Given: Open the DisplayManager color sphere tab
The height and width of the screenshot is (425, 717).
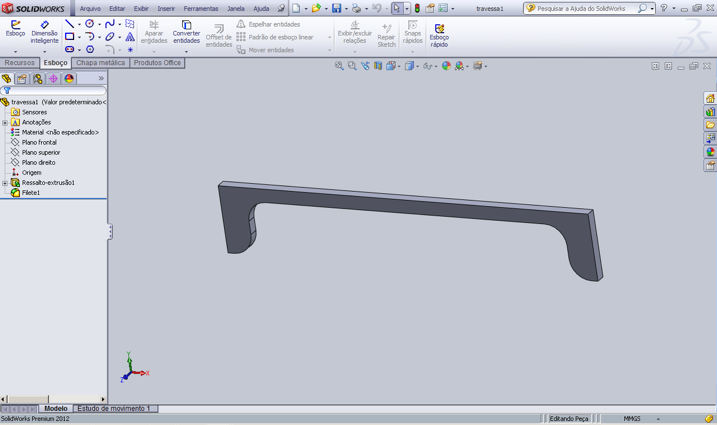Looking at the screenshot, I should pyautogui.click(x=69, y=79).
